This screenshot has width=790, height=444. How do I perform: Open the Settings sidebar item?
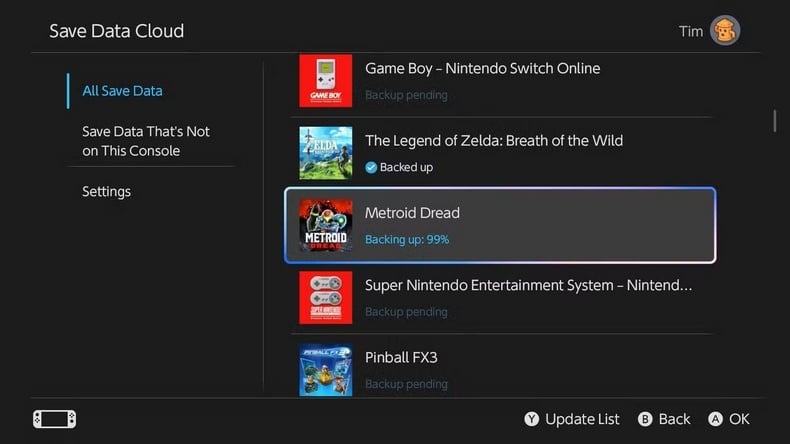click(x=106, y=191)
